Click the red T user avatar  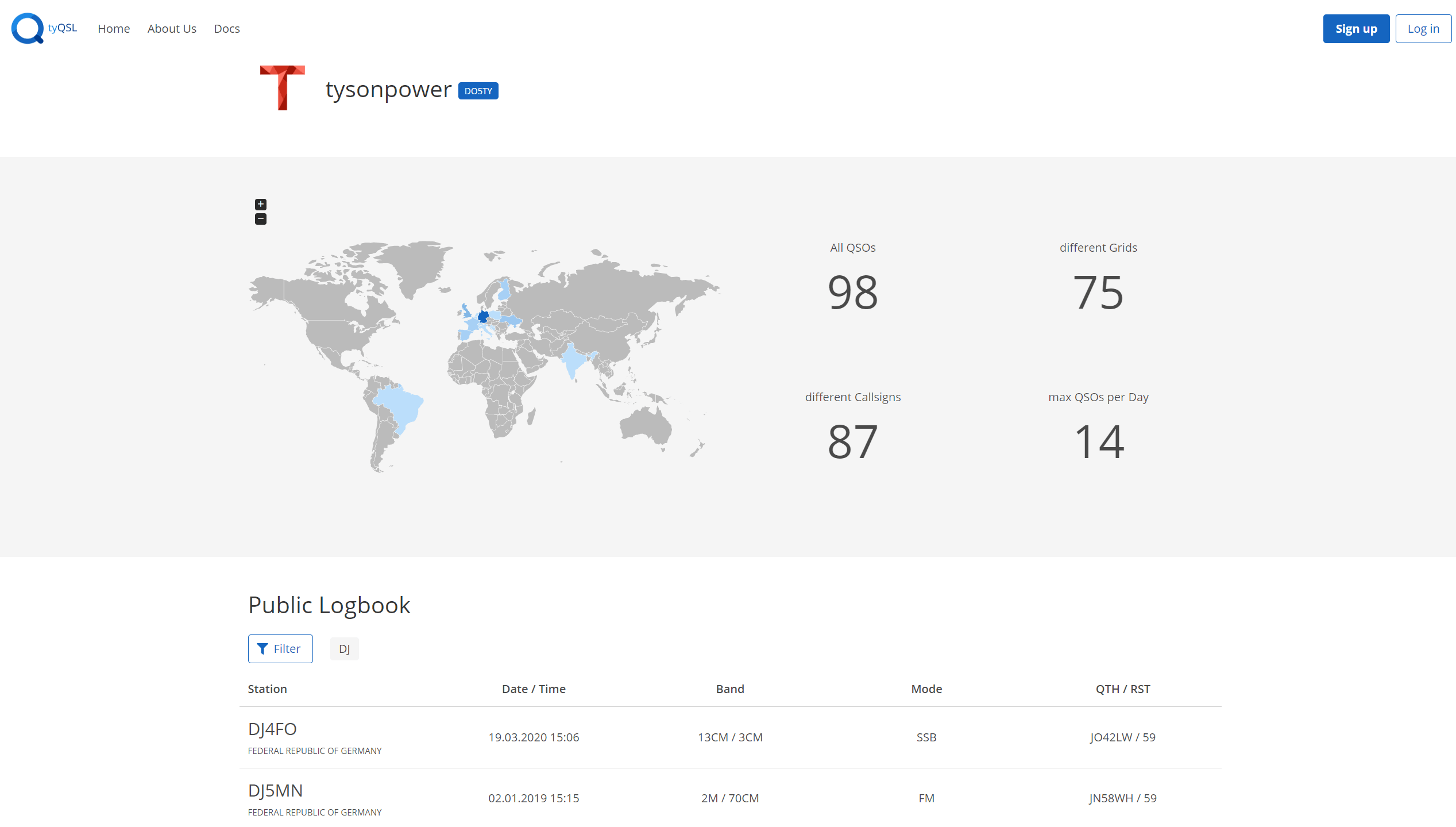(x=282, y=88)
